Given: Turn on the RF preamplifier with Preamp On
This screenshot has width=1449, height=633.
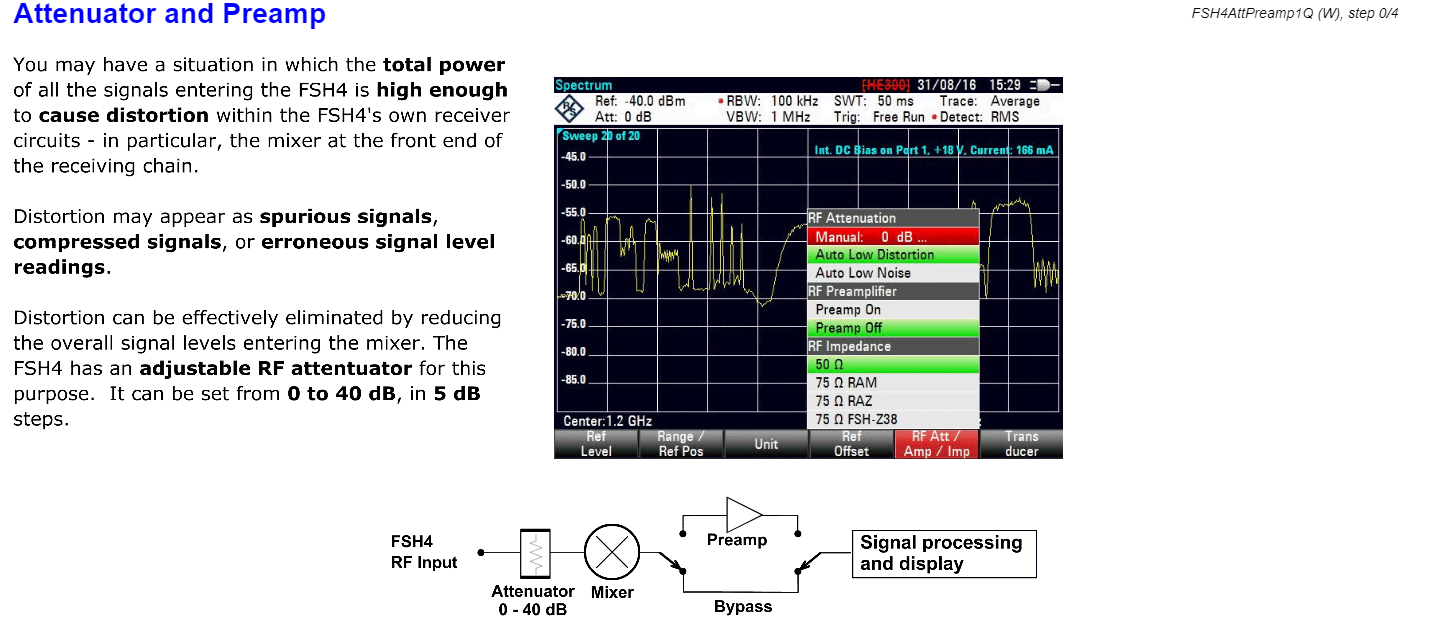Looking at the screenshot, I should [x=848, y=310].
